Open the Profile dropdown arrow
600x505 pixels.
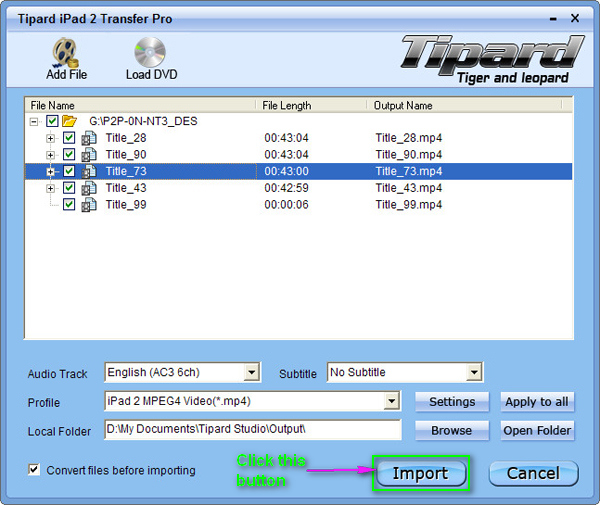pos(391,401)
